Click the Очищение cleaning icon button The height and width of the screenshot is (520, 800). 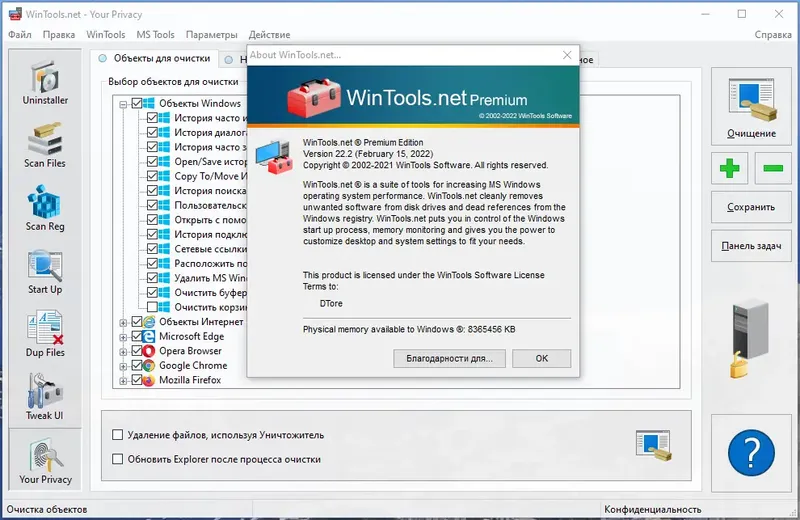[x=751, y=106]
